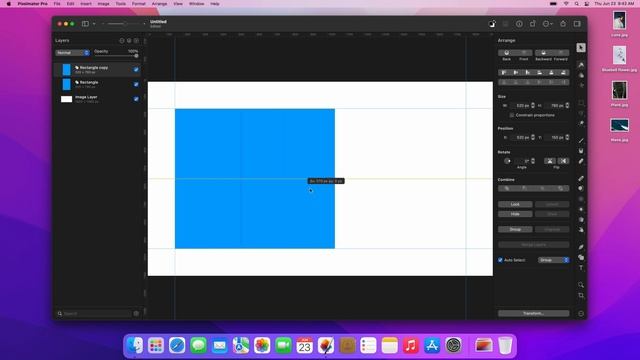This screenshot has height=360, width=640.
Task: Click the Unite shapes combine icon
Action: pos(507,189)
